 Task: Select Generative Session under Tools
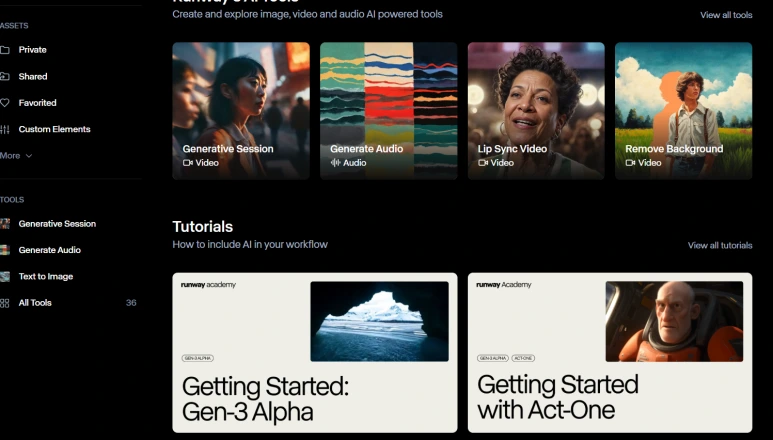(x=57, y=224)
